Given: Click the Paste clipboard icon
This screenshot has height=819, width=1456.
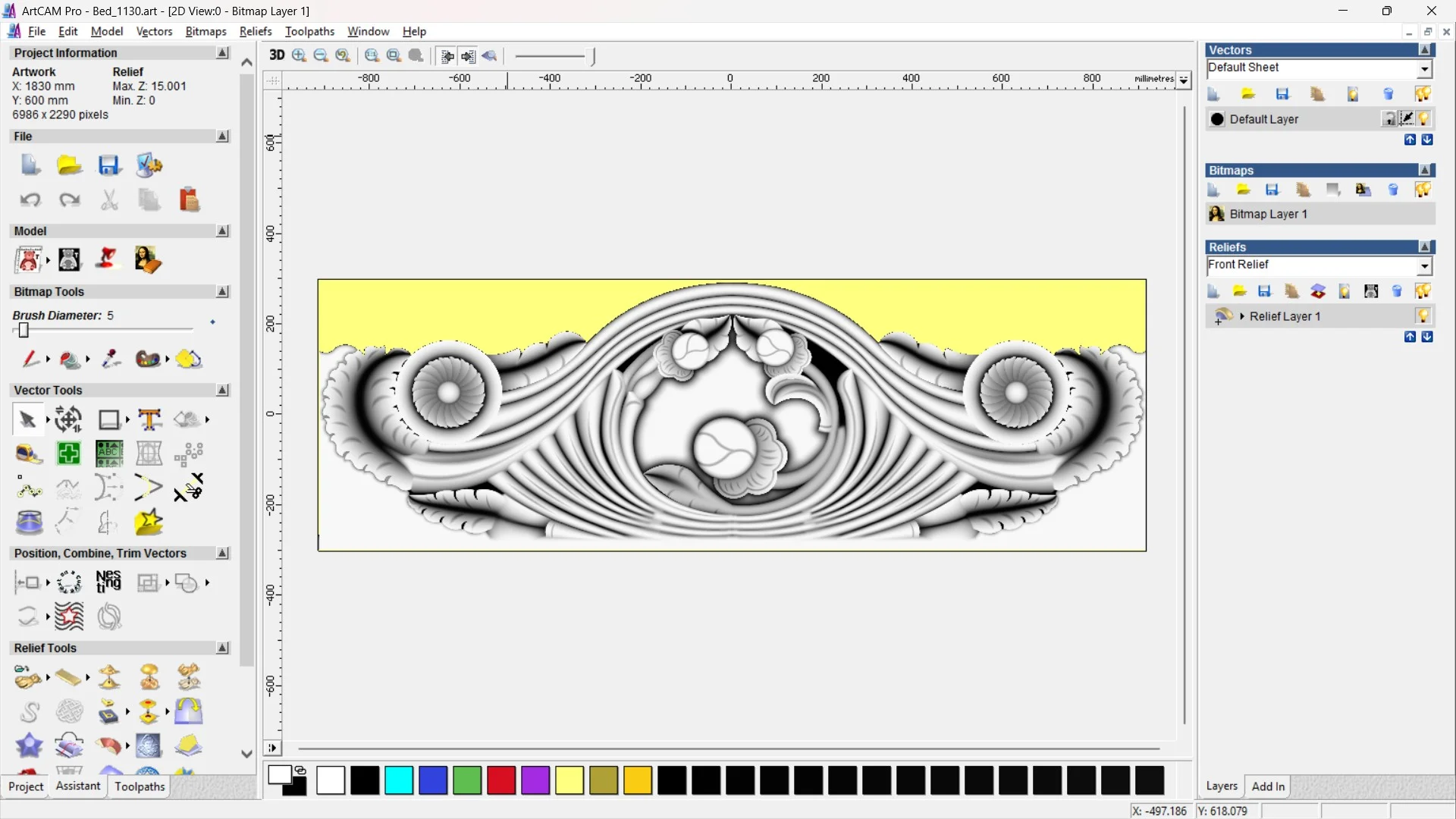Looking at the screenshot, I should coord(189,200).
